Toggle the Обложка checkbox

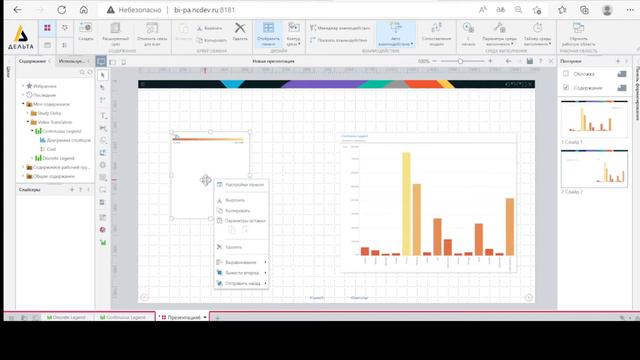coord(566,74)
